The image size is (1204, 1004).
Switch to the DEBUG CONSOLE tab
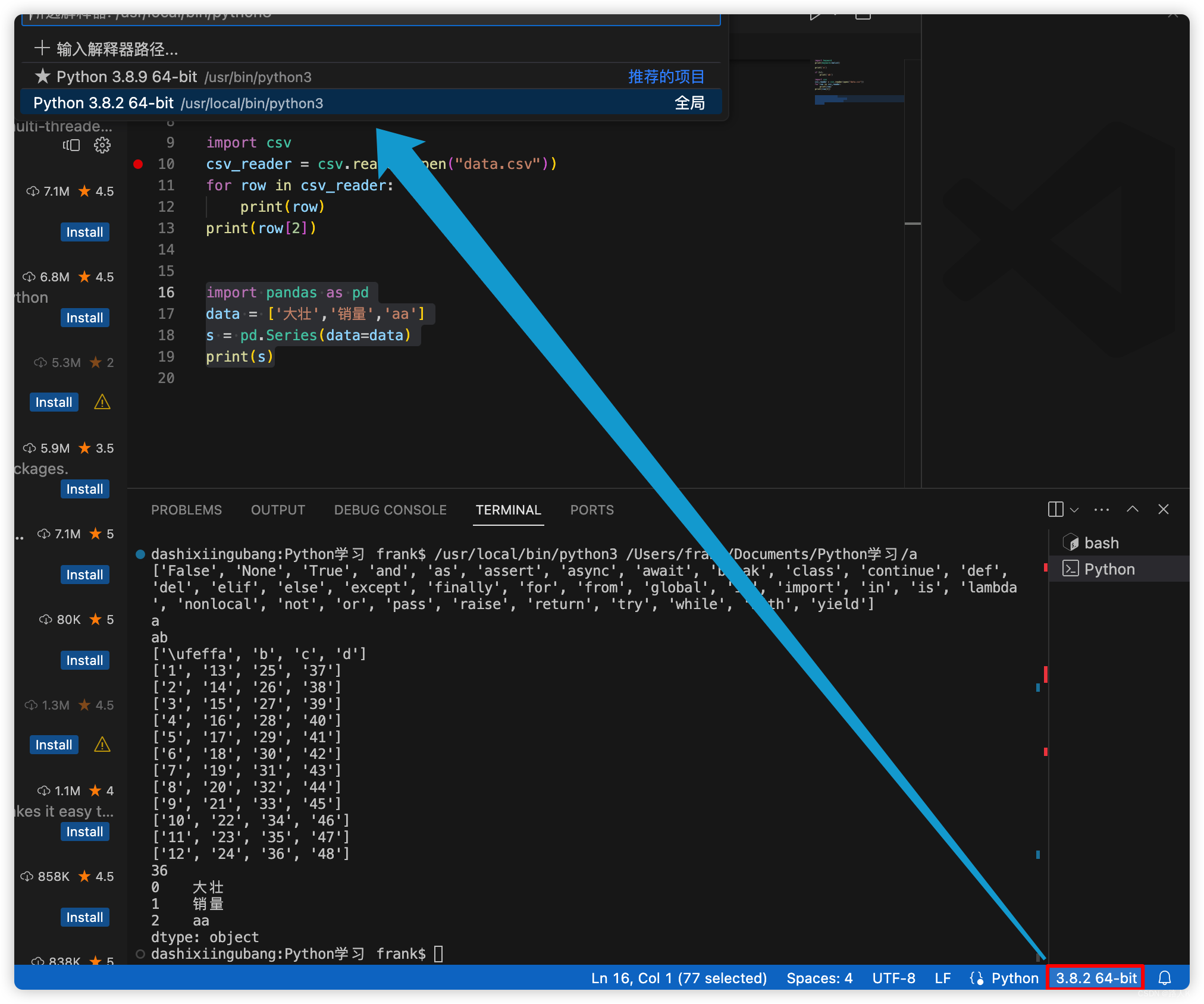coord(390,510)
